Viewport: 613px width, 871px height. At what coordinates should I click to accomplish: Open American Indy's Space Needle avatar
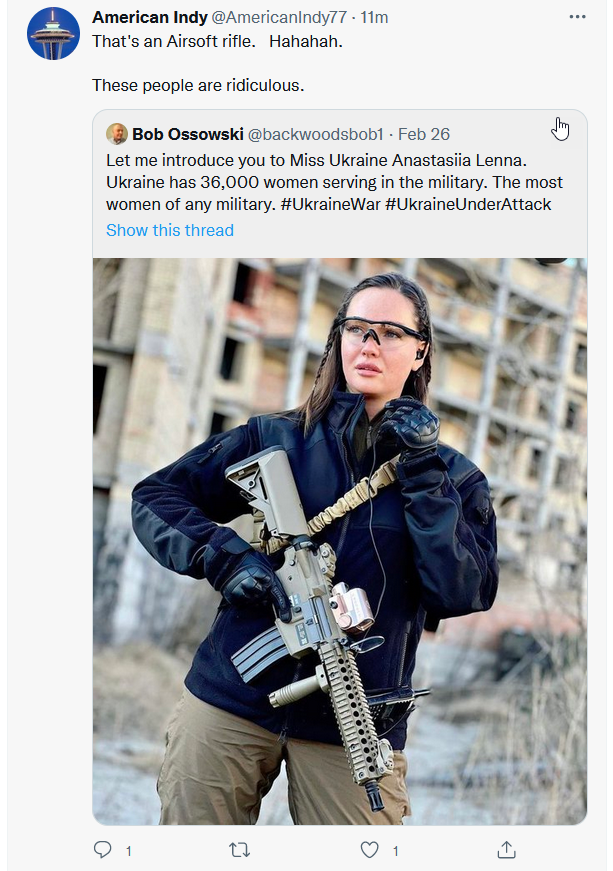[x=53, y=33]
